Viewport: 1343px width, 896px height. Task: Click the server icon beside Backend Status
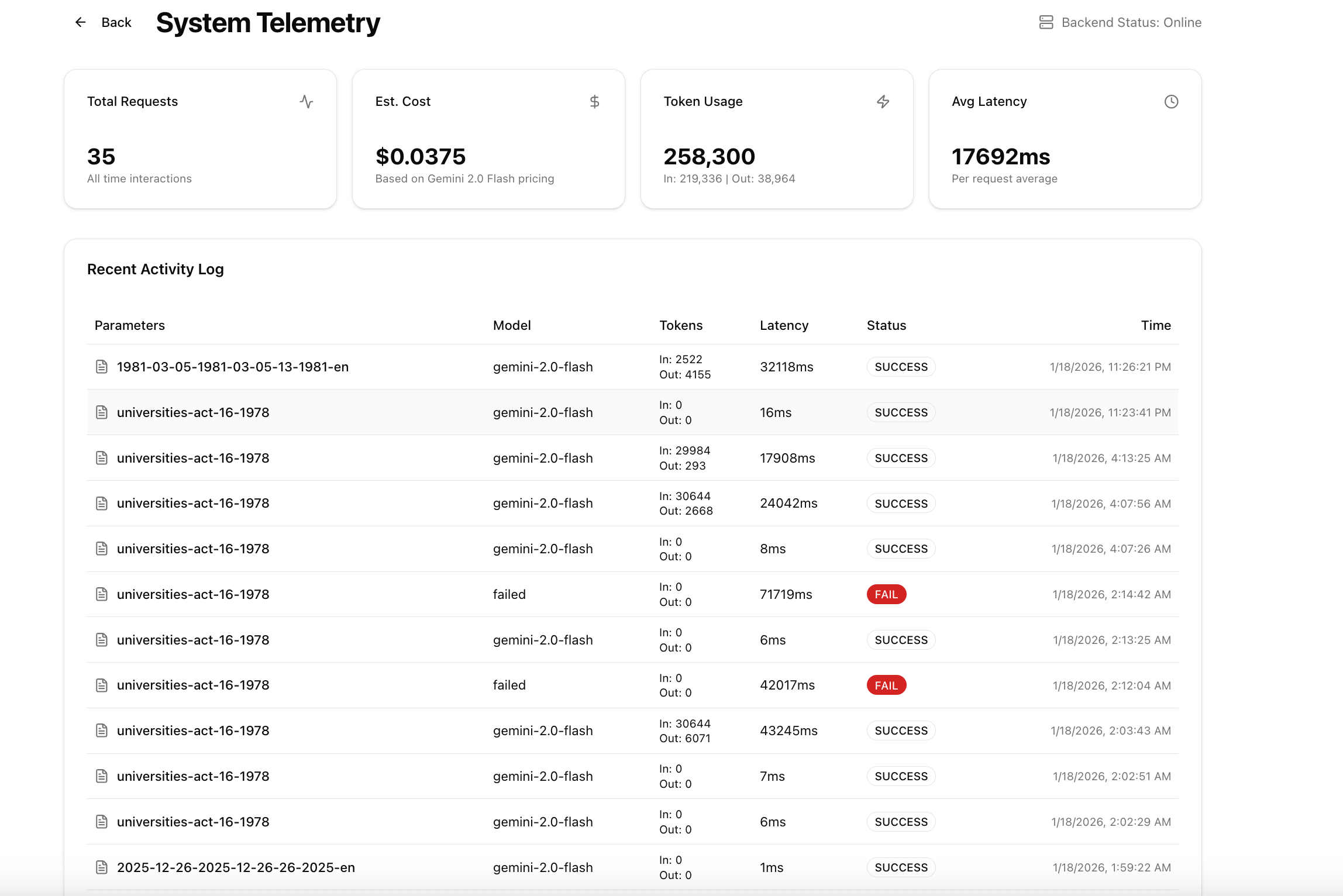pyautogui.click(x=1046, y=22)
